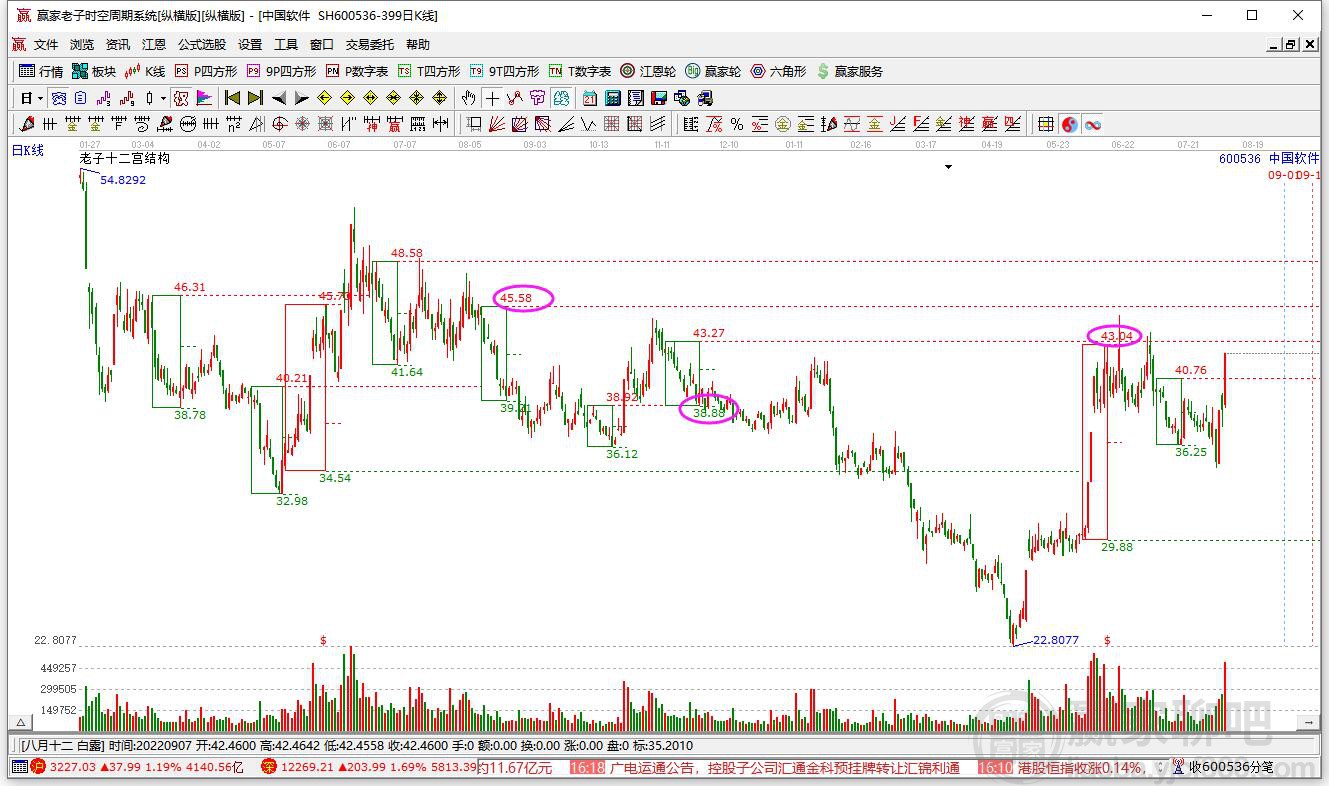Viewport: 1329px width, 786px height.
Task: Open the 浏览 menu
Action: tap(82, 45)
